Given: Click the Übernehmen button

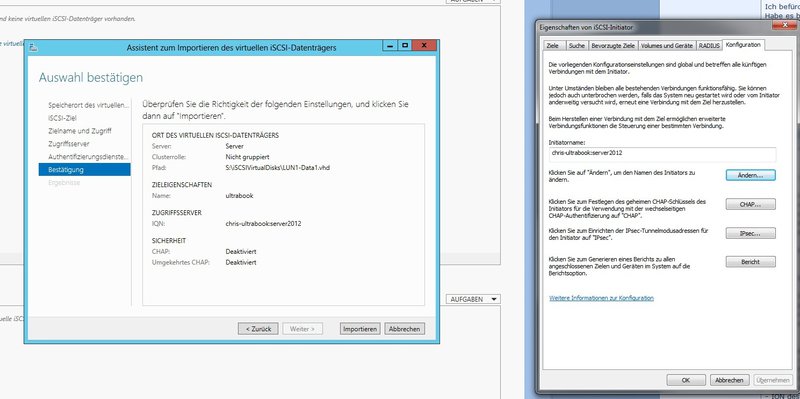Looking at the screenshot, I should pos(773,380).
